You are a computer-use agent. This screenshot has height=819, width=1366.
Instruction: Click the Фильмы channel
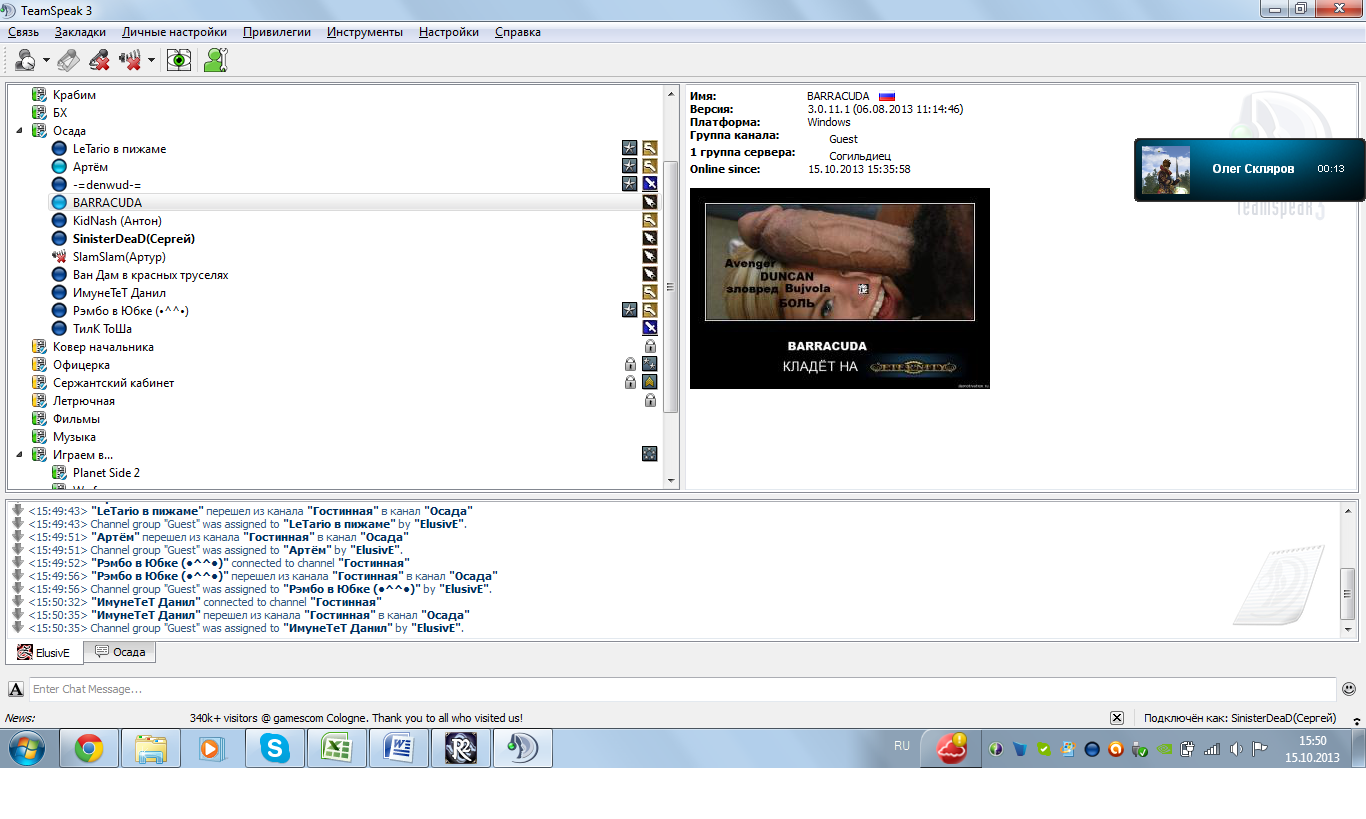pyautogui.click(x=76, y=419)
